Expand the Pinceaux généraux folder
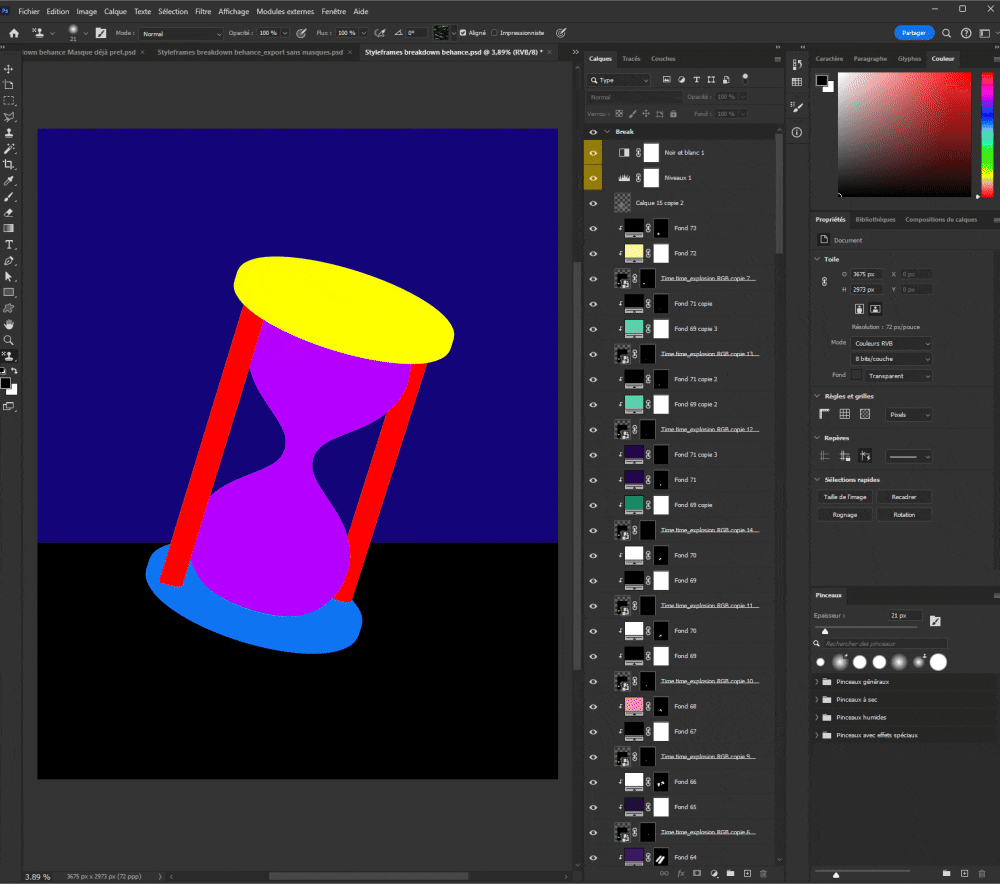Screen dimensions: 1000x884 (x=817, y=682)
